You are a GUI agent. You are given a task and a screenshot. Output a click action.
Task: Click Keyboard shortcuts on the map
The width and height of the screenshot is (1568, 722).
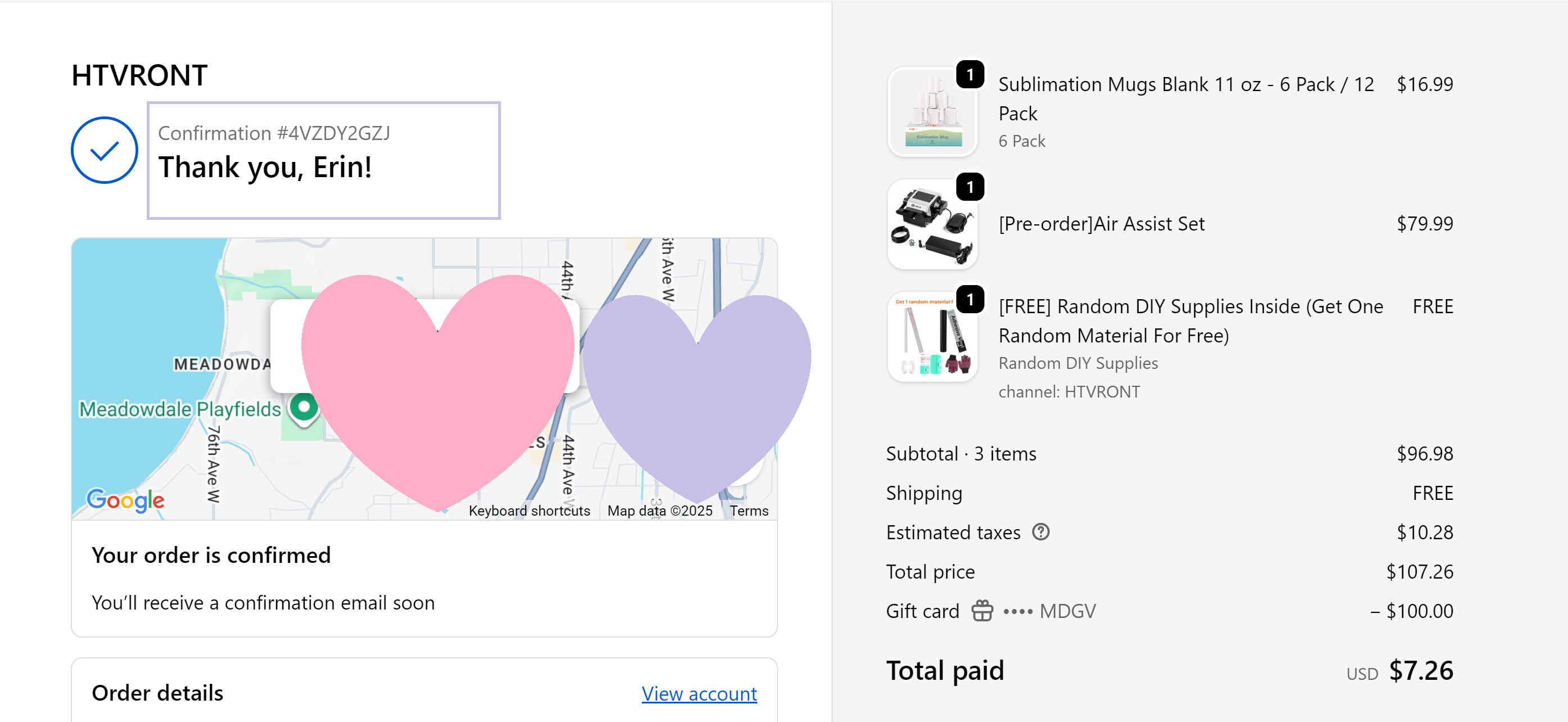pos(529,511)
